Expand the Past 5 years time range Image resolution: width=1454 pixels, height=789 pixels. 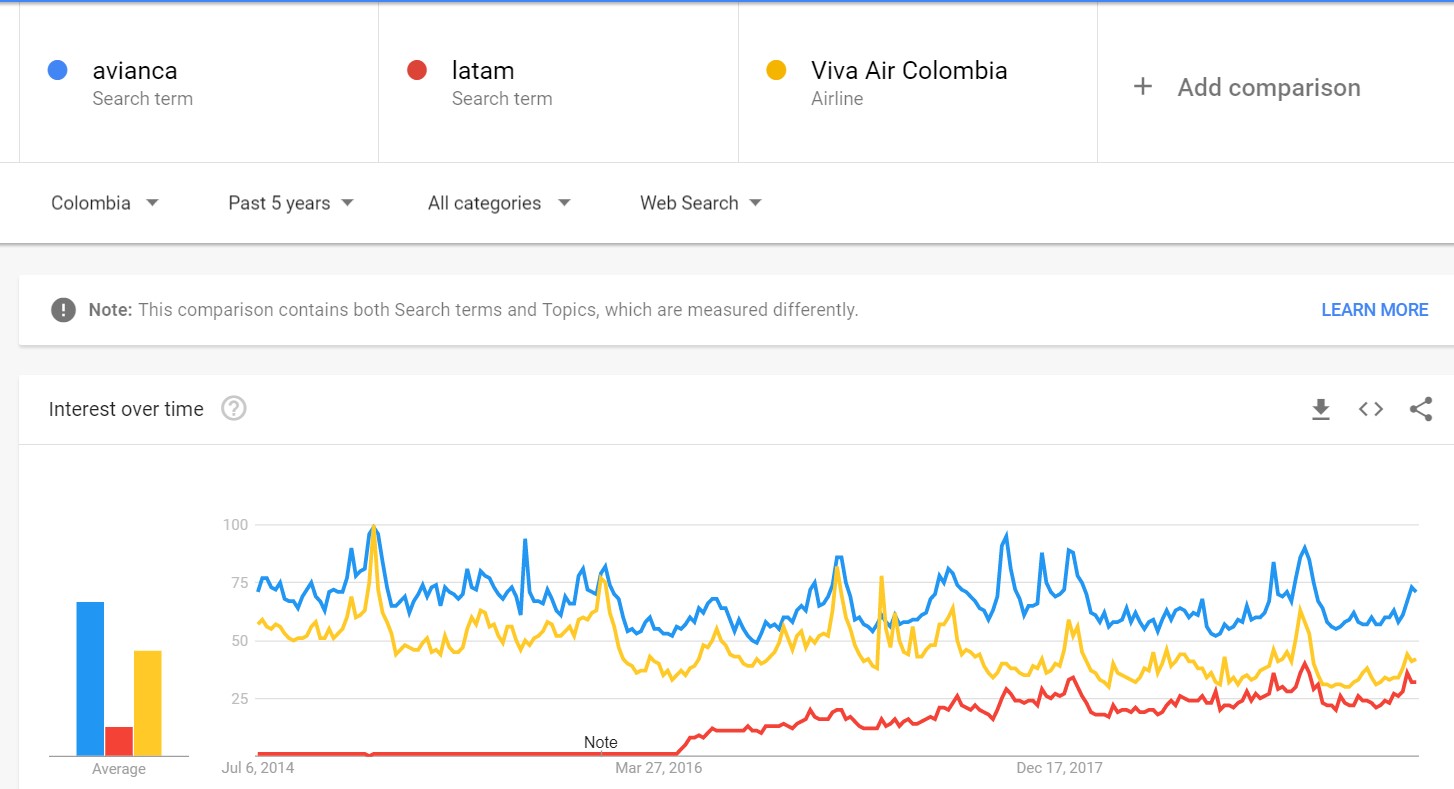(x=291, y=203)
